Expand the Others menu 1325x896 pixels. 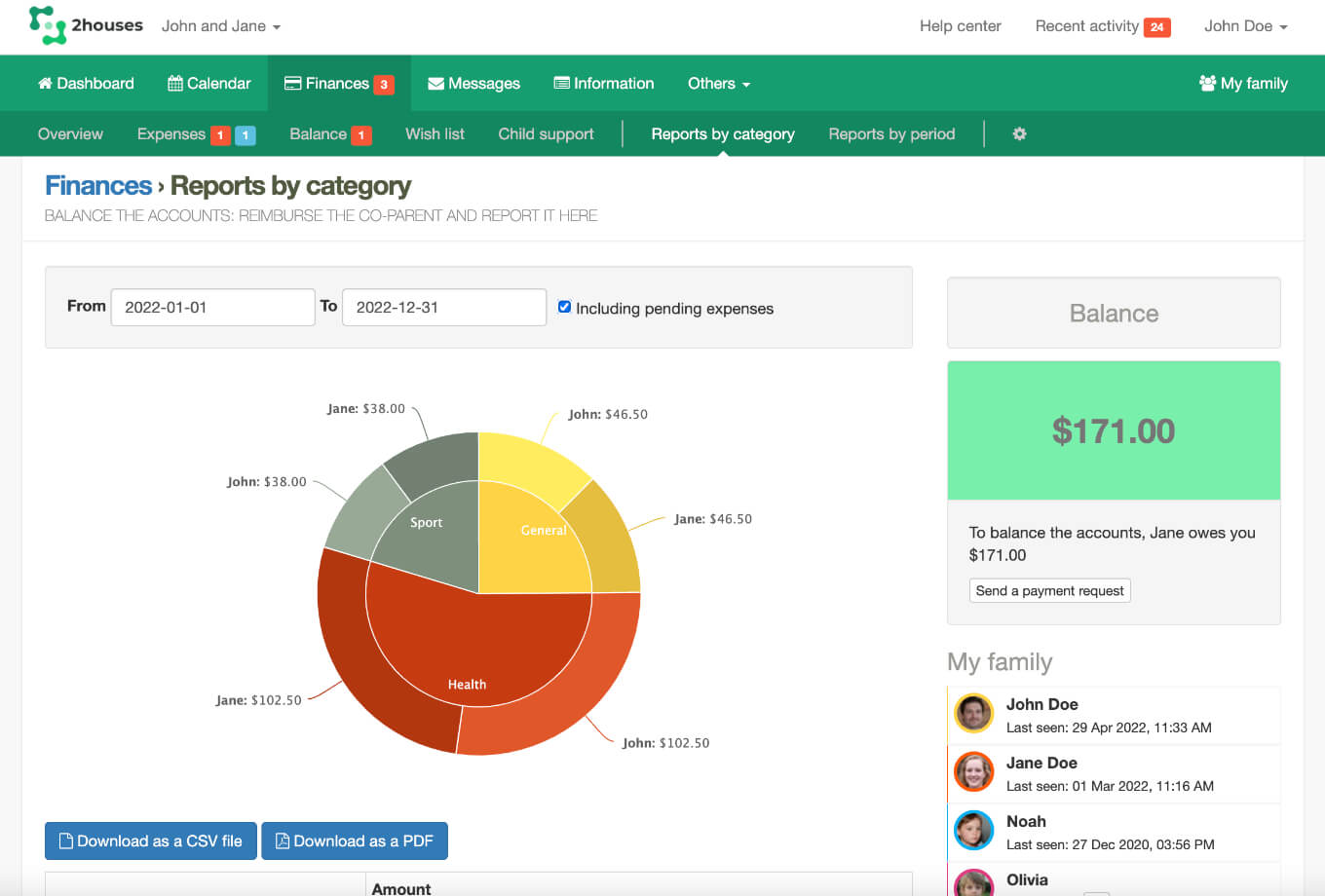719,84
